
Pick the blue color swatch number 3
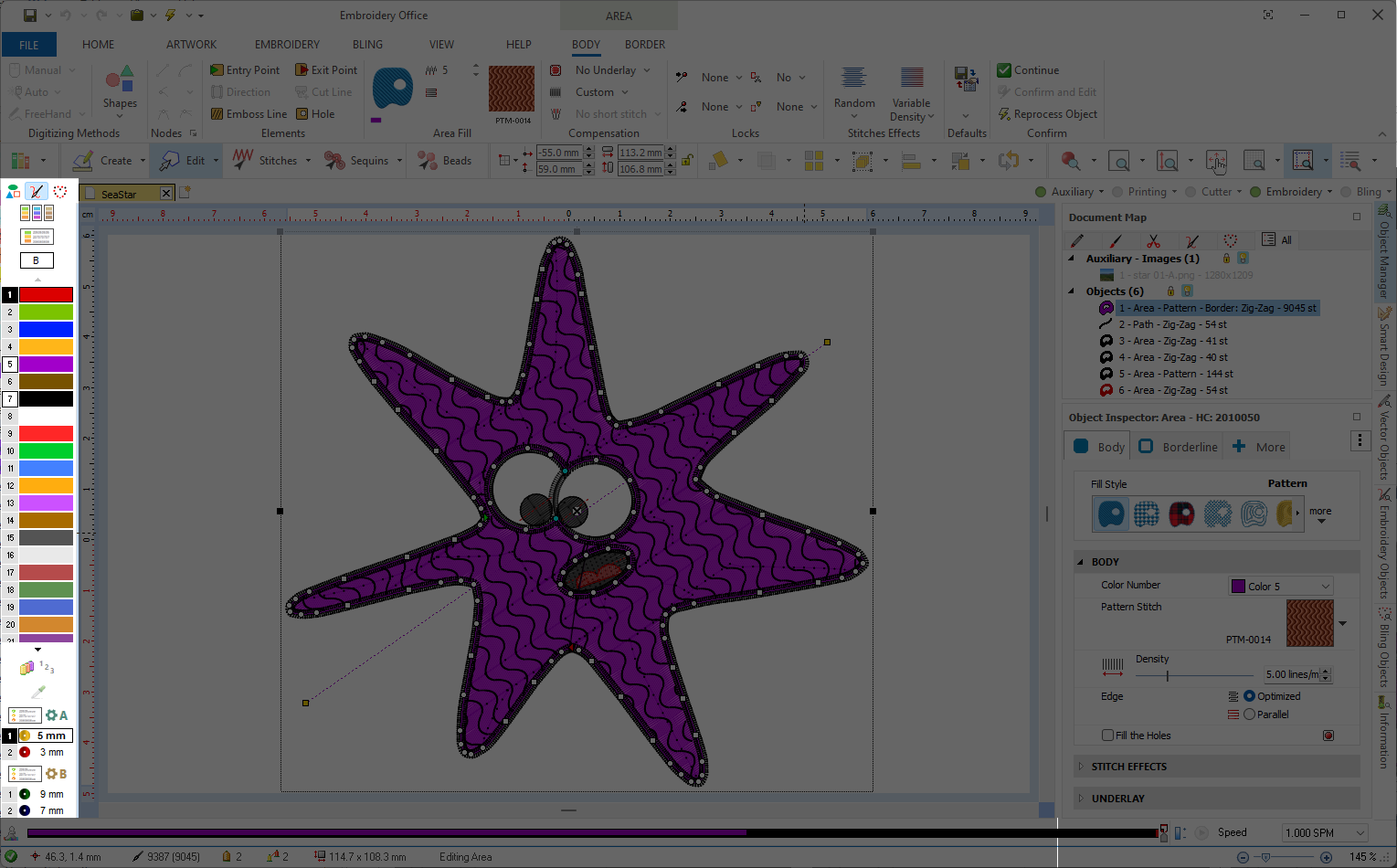[46, 329]
